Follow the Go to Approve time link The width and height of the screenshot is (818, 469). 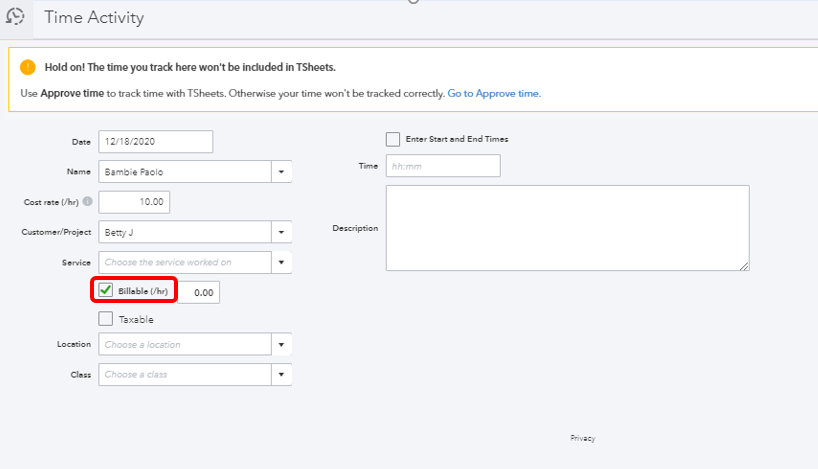(x=494, y=93)
